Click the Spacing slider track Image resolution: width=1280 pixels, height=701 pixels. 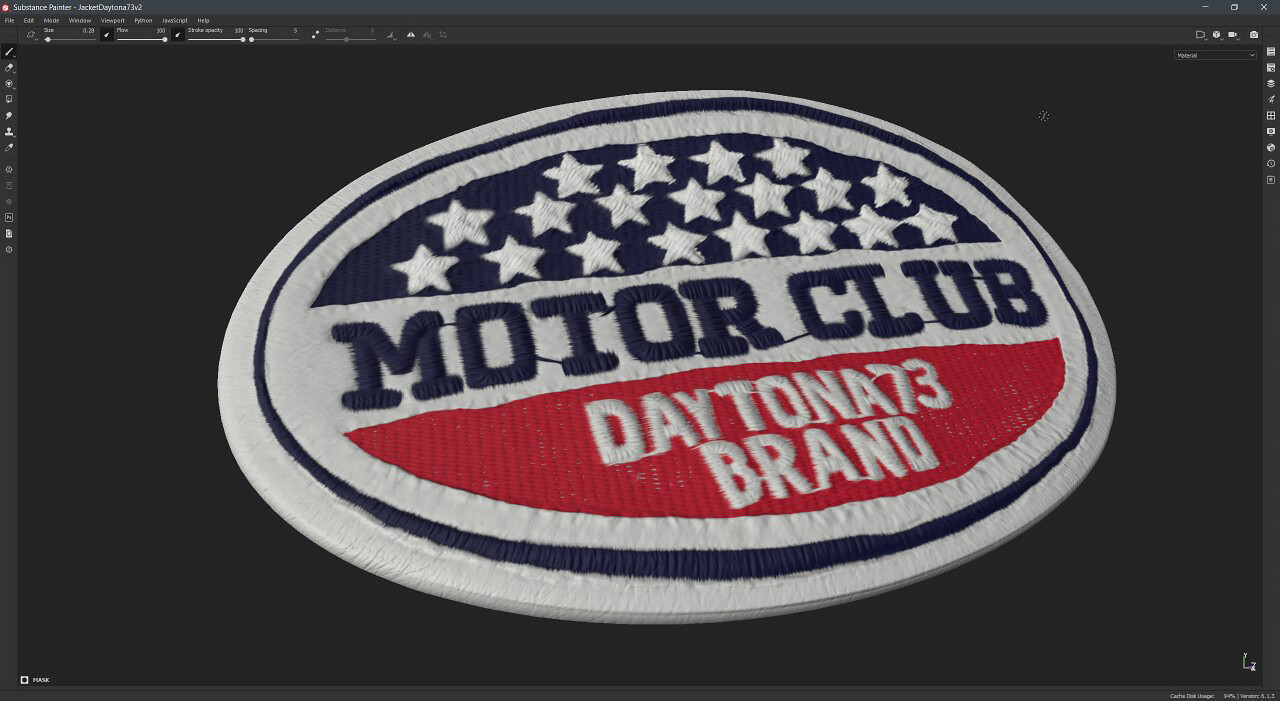pyautogui.click(x=274, y=40)
